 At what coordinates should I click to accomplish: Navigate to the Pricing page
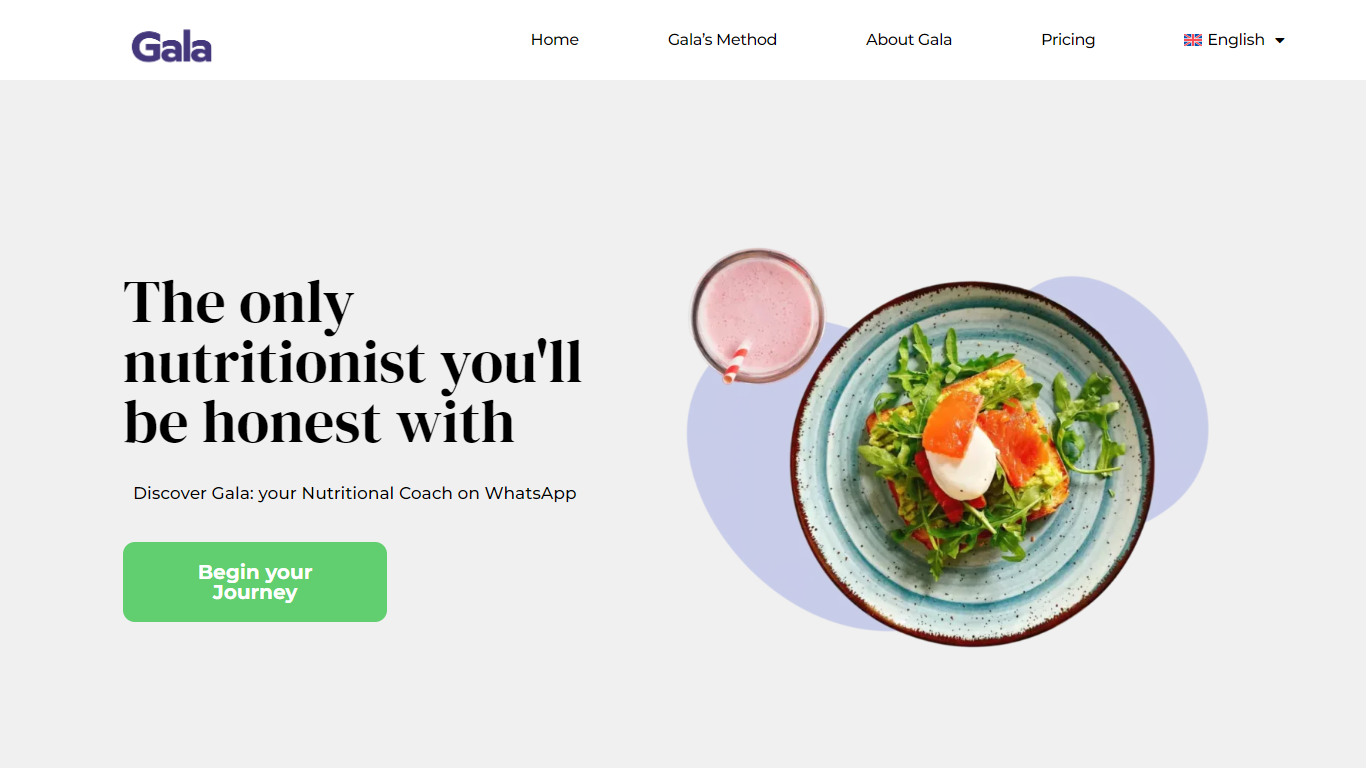click(x=1068, y=40)
